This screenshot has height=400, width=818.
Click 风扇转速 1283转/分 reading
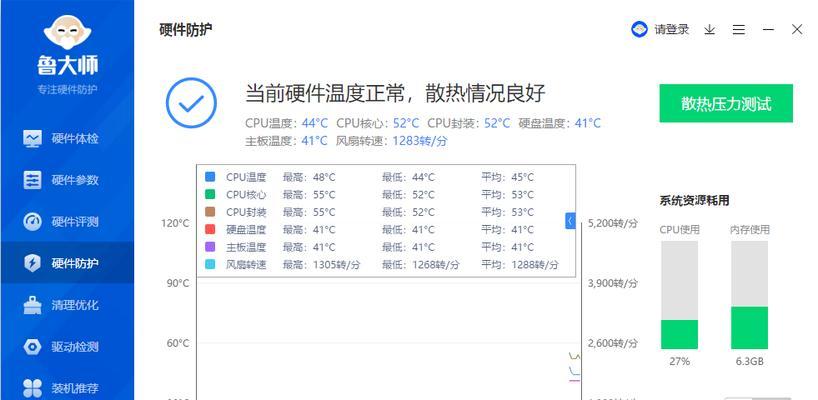[392, 141]
